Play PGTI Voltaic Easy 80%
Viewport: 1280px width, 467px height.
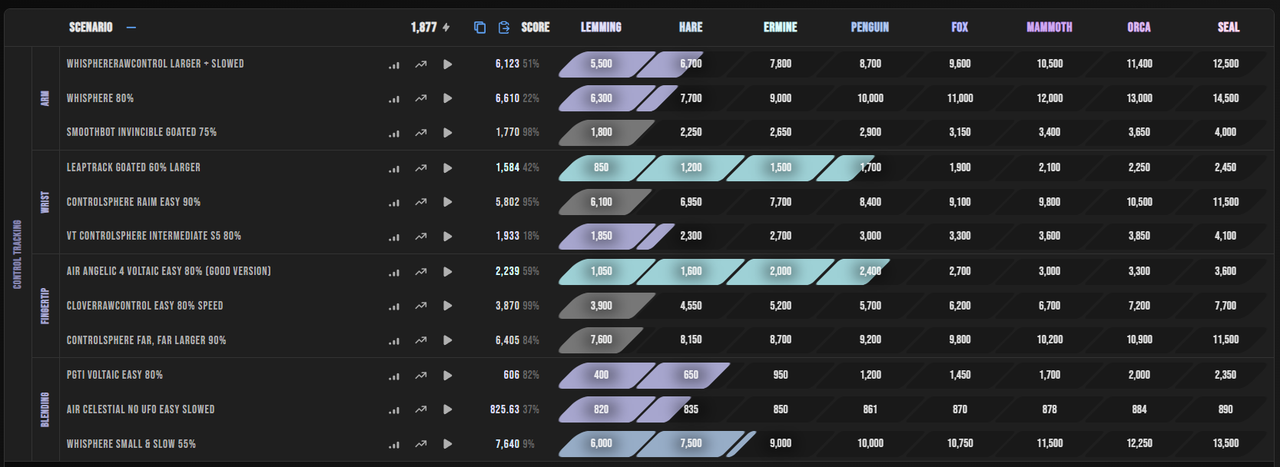(448, 375)
